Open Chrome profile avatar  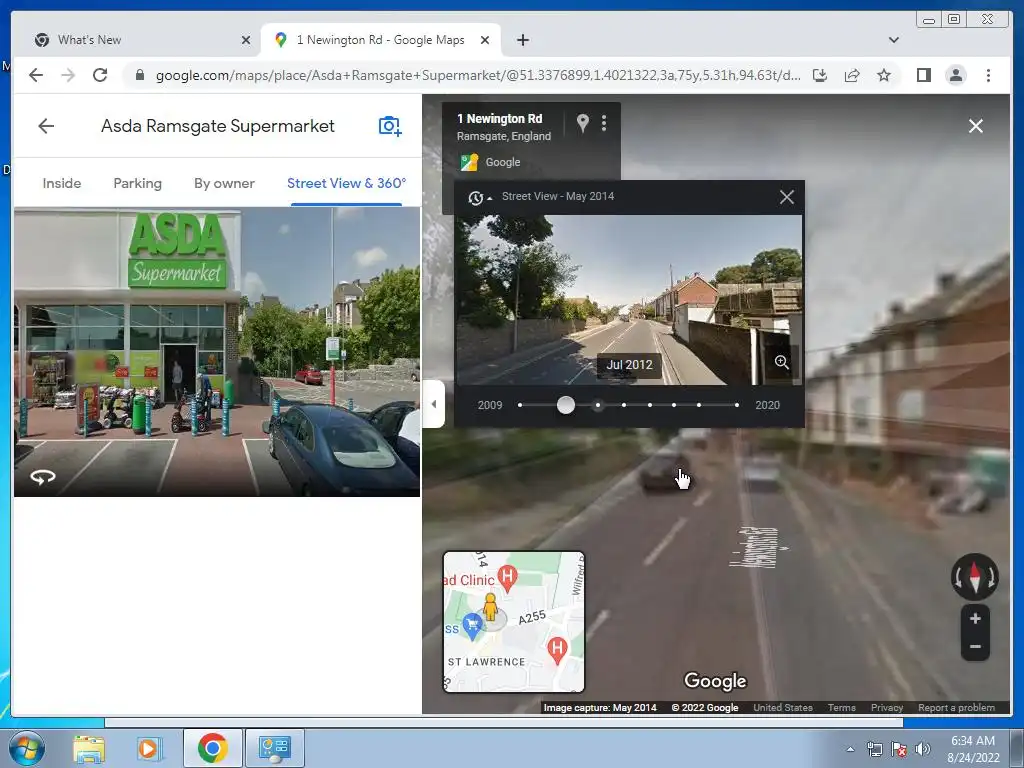pos(955,75)
